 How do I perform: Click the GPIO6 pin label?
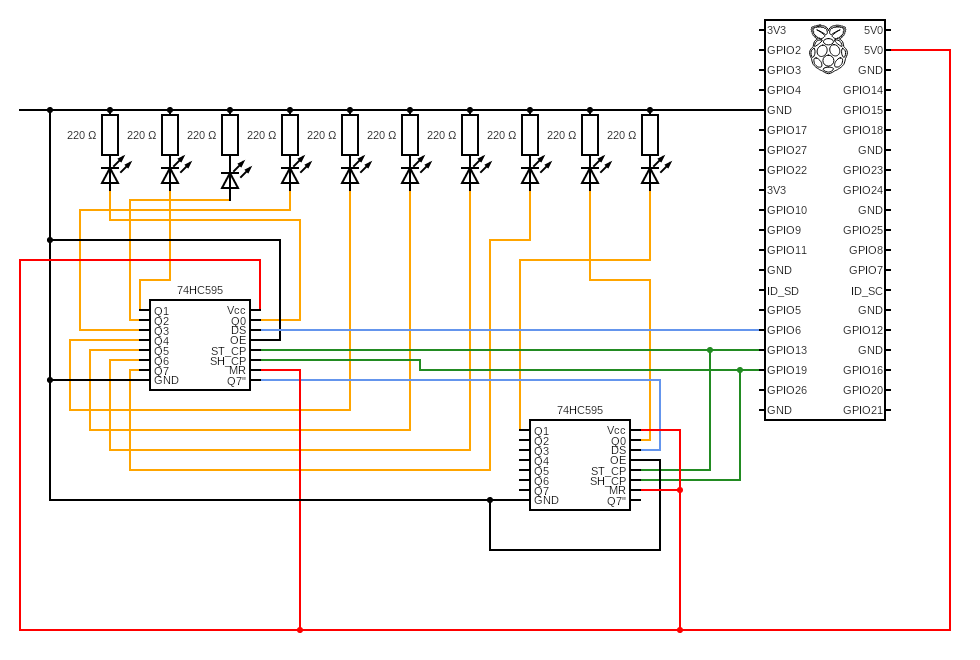[x=784, y=330]
